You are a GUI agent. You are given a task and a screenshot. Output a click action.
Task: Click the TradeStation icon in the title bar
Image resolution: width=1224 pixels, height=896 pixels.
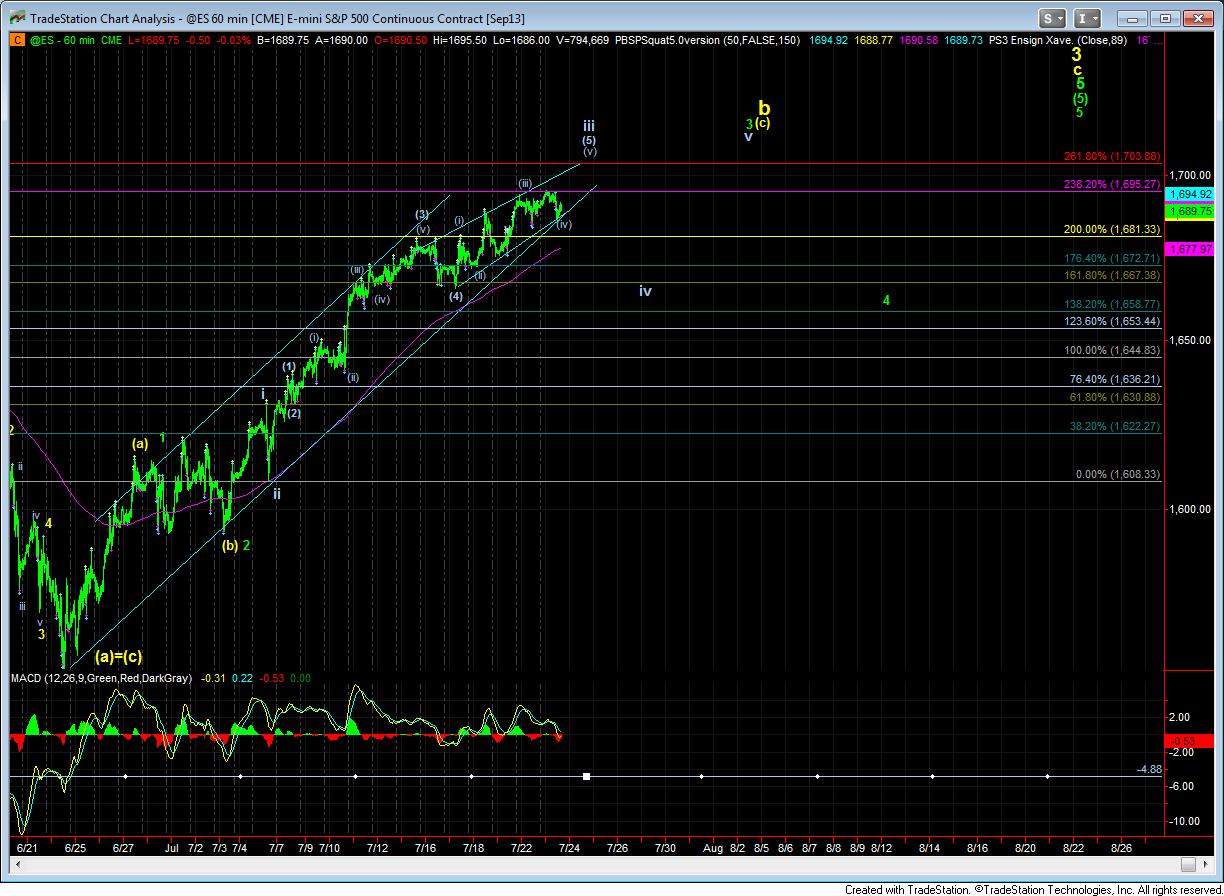point(17,17)
